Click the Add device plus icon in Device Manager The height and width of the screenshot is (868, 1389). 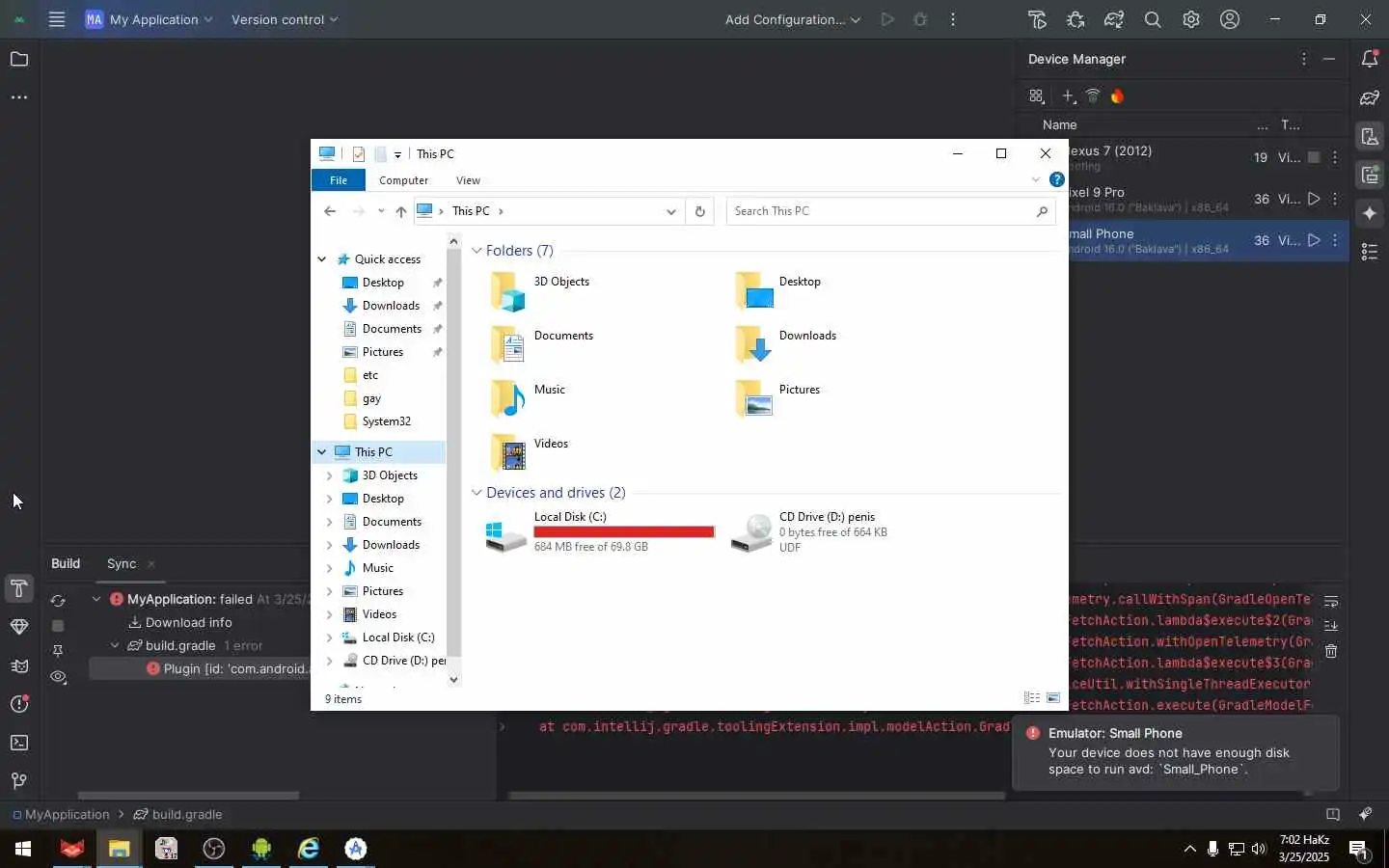[1069, 96]
